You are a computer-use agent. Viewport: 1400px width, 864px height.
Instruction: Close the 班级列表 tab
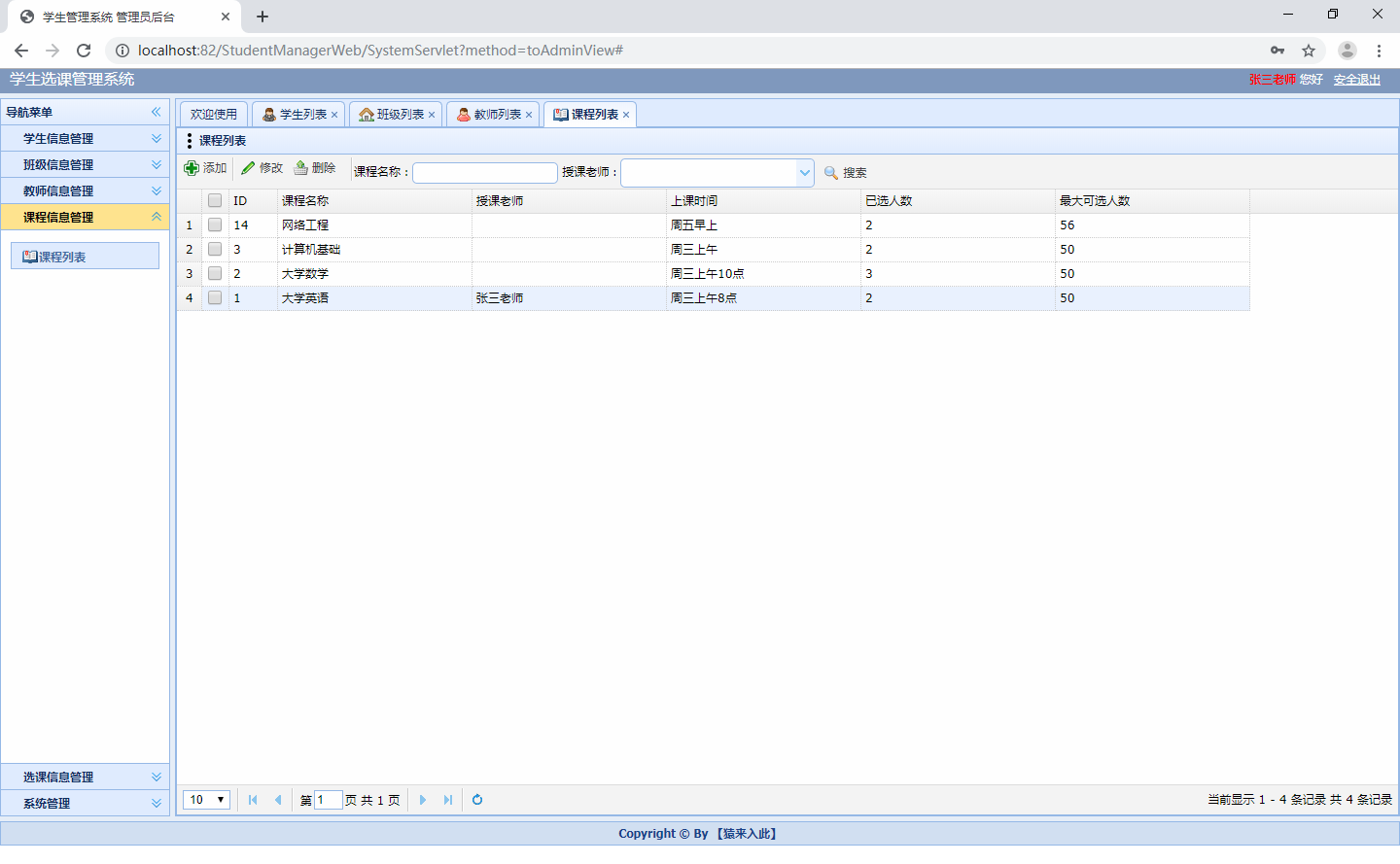click(432, 115)
